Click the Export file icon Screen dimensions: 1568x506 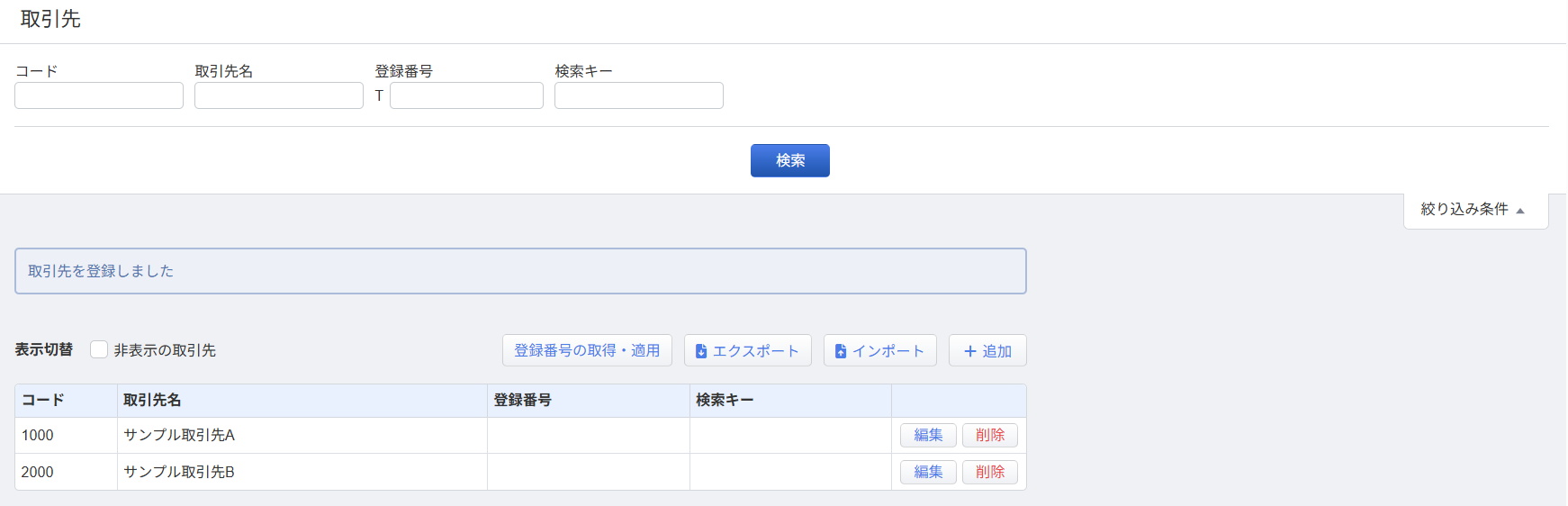[x=701, y=351]
